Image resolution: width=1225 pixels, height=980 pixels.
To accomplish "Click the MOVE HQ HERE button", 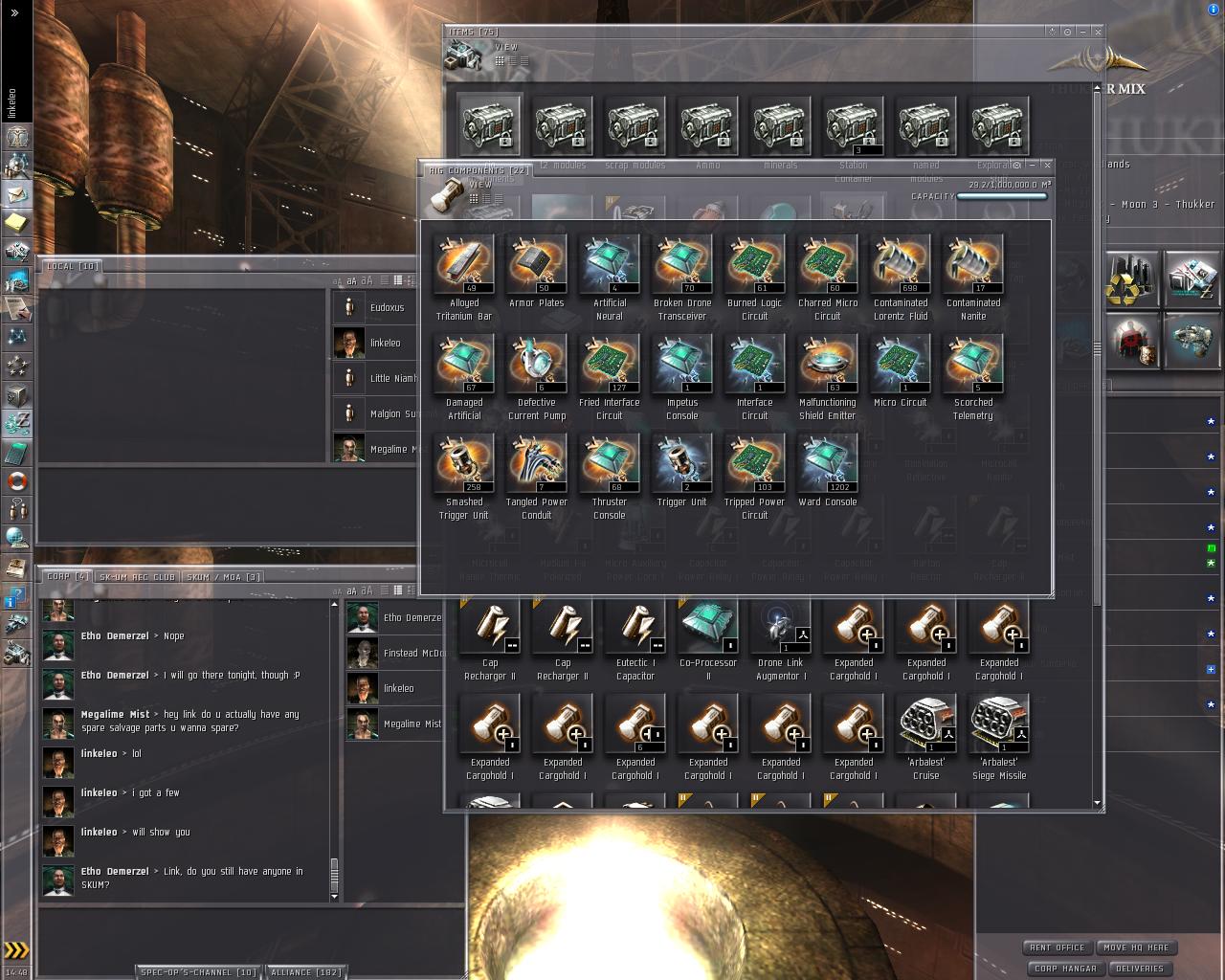I will pyautogui.click(x=1136, y=947).
